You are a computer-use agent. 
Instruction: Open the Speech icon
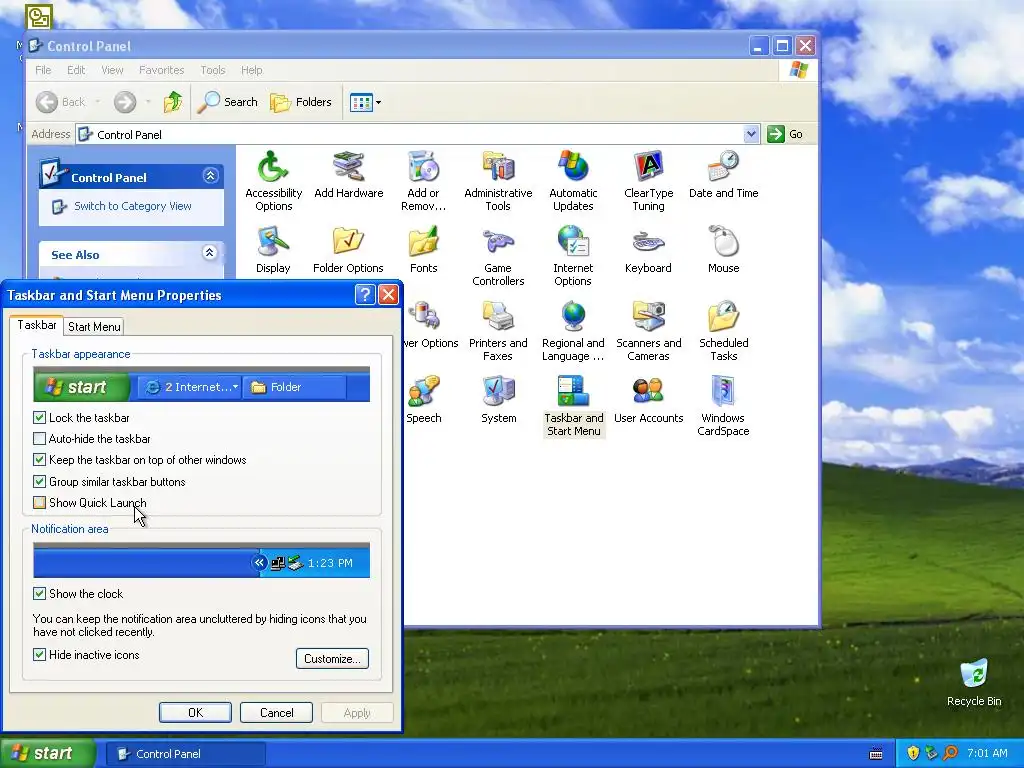coord(423,400)
